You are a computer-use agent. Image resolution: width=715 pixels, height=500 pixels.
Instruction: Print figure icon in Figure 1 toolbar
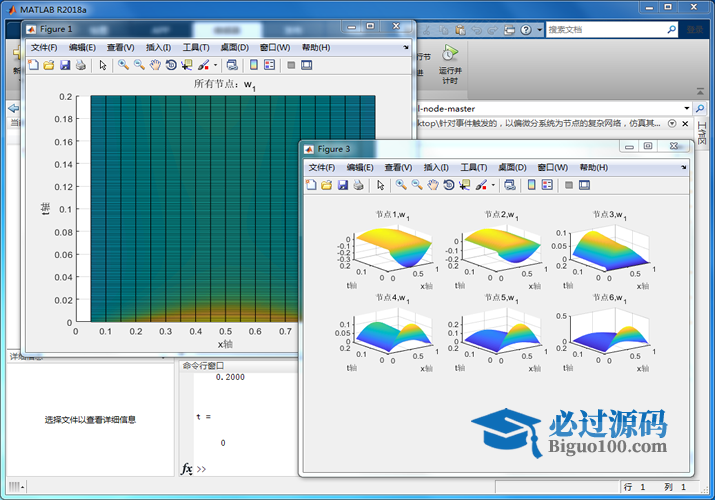coord(81,65)
